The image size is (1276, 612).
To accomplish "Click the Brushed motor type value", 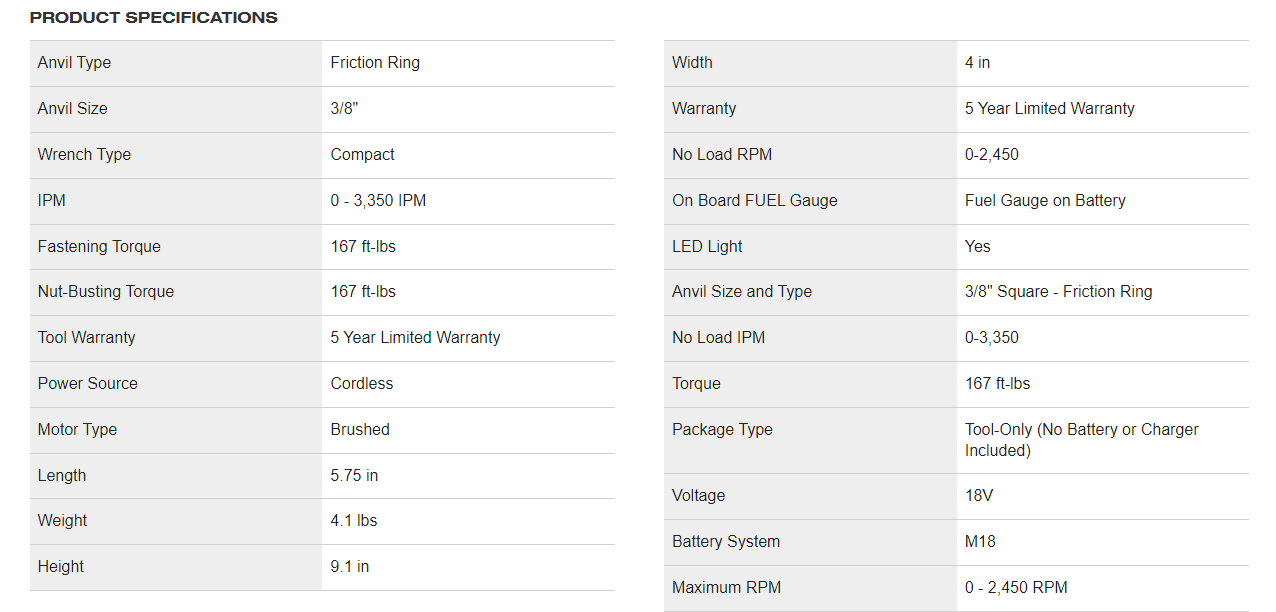I will 360,430.
